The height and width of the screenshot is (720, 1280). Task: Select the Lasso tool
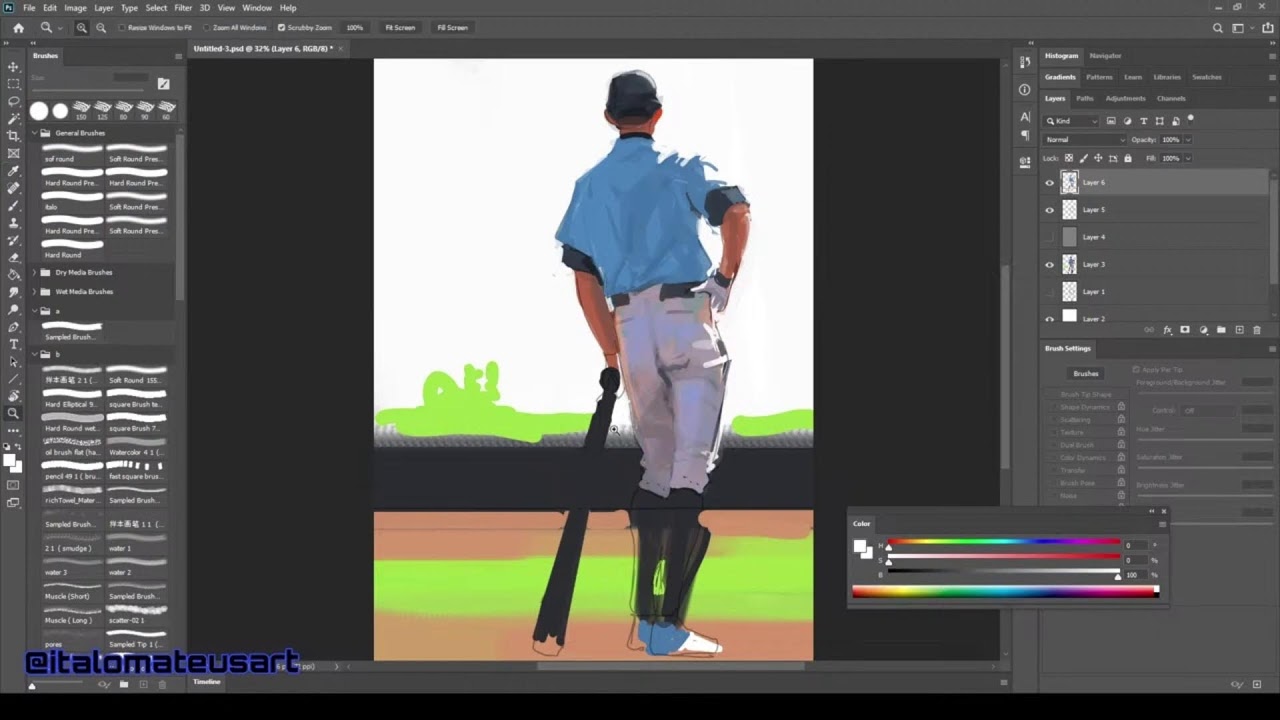coord(13,101)
